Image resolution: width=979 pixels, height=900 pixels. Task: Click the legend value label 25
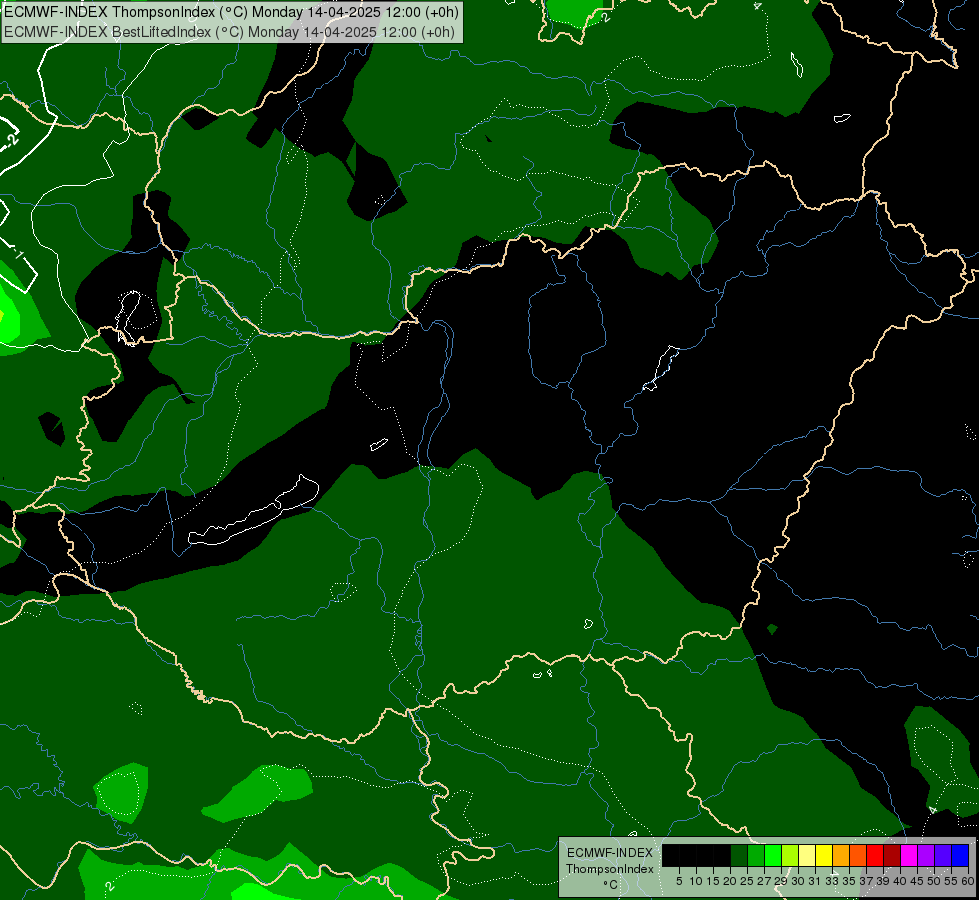click(747, 881)
